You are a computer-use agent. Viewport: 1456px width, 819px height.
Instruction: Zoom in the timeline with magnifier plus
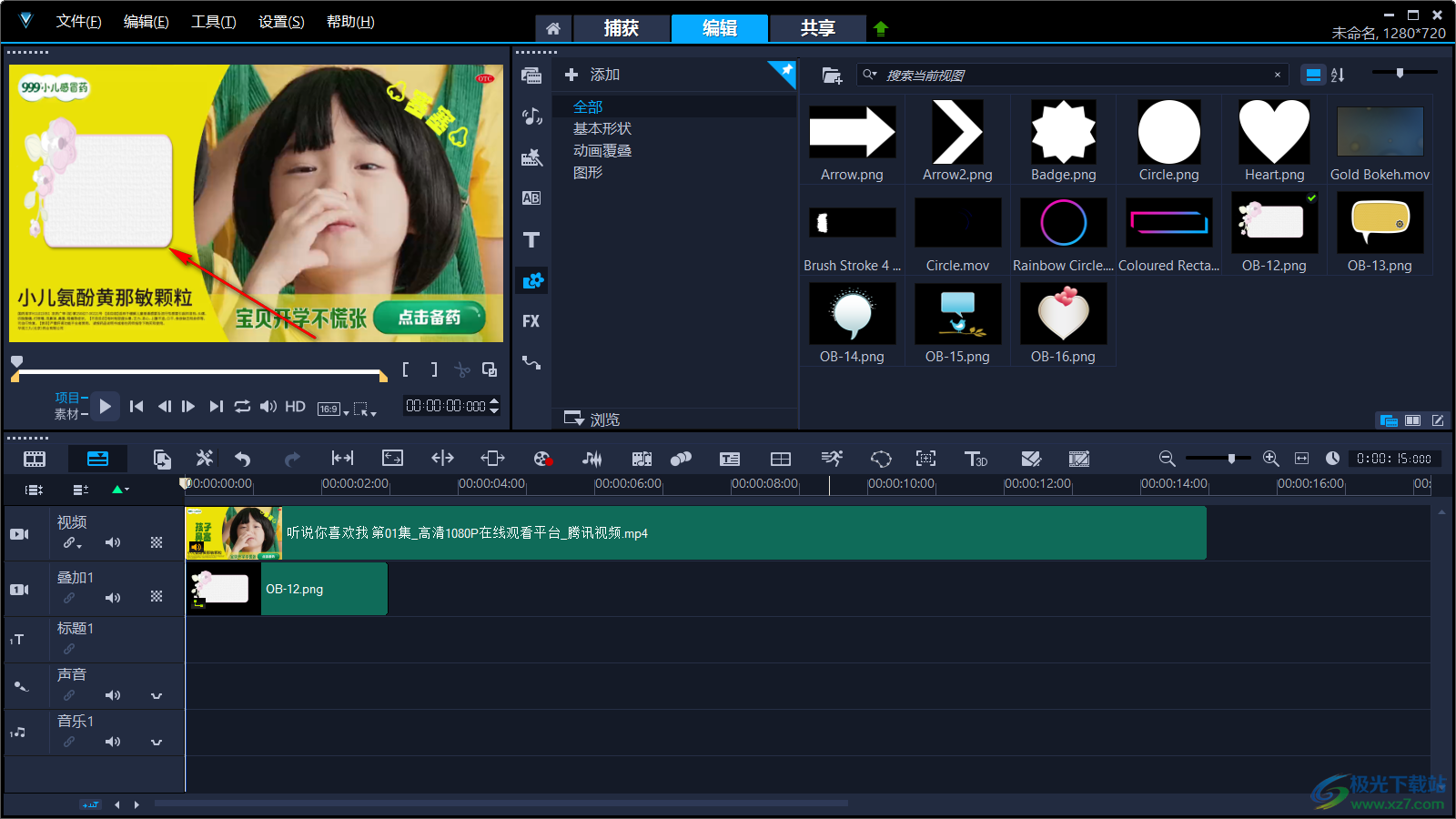1271,459
